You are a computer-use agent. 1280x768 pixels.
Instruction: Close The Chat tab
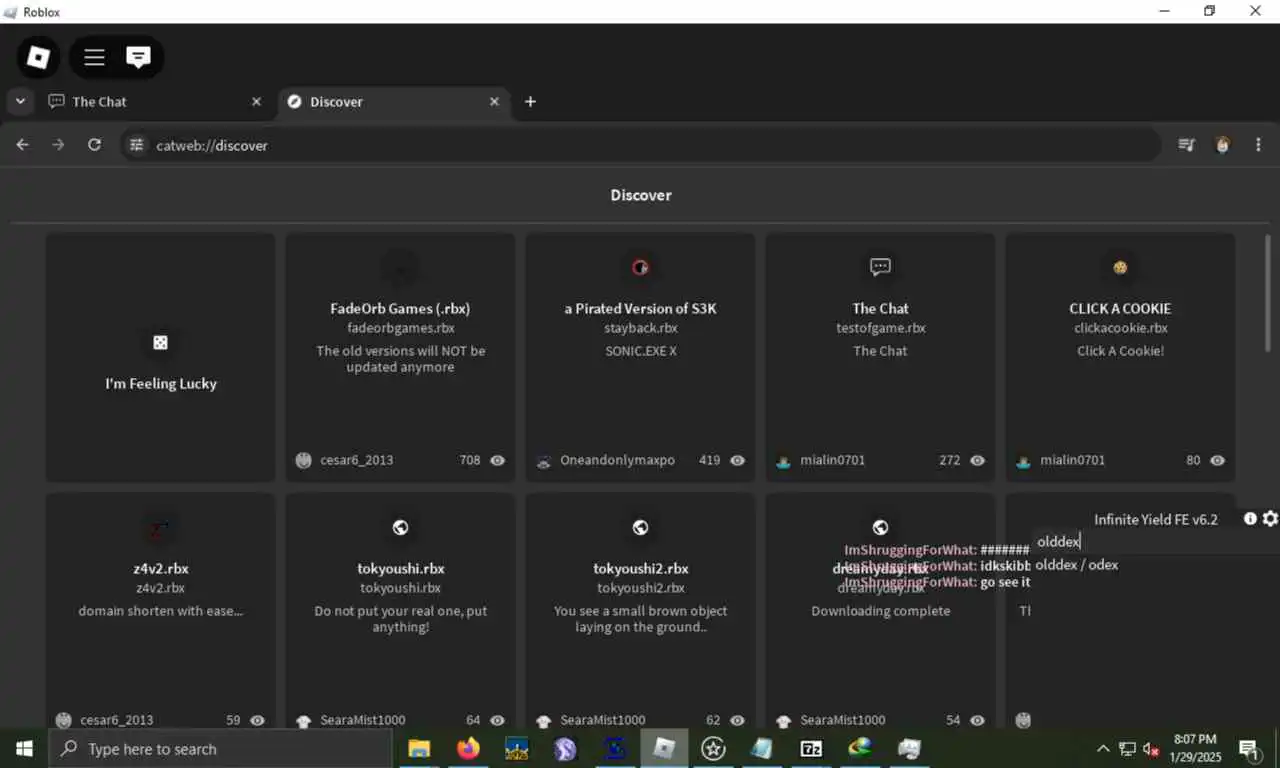(x=256, y=101)
